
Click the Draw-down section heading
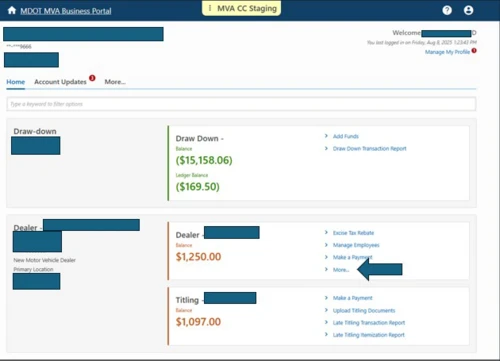click(x=35, y=131)
